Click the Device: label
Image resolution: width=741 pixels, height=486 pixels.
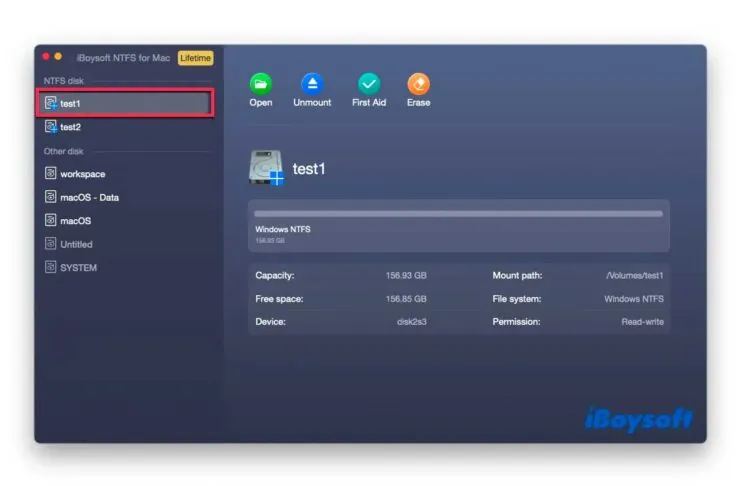coord(270,322)
